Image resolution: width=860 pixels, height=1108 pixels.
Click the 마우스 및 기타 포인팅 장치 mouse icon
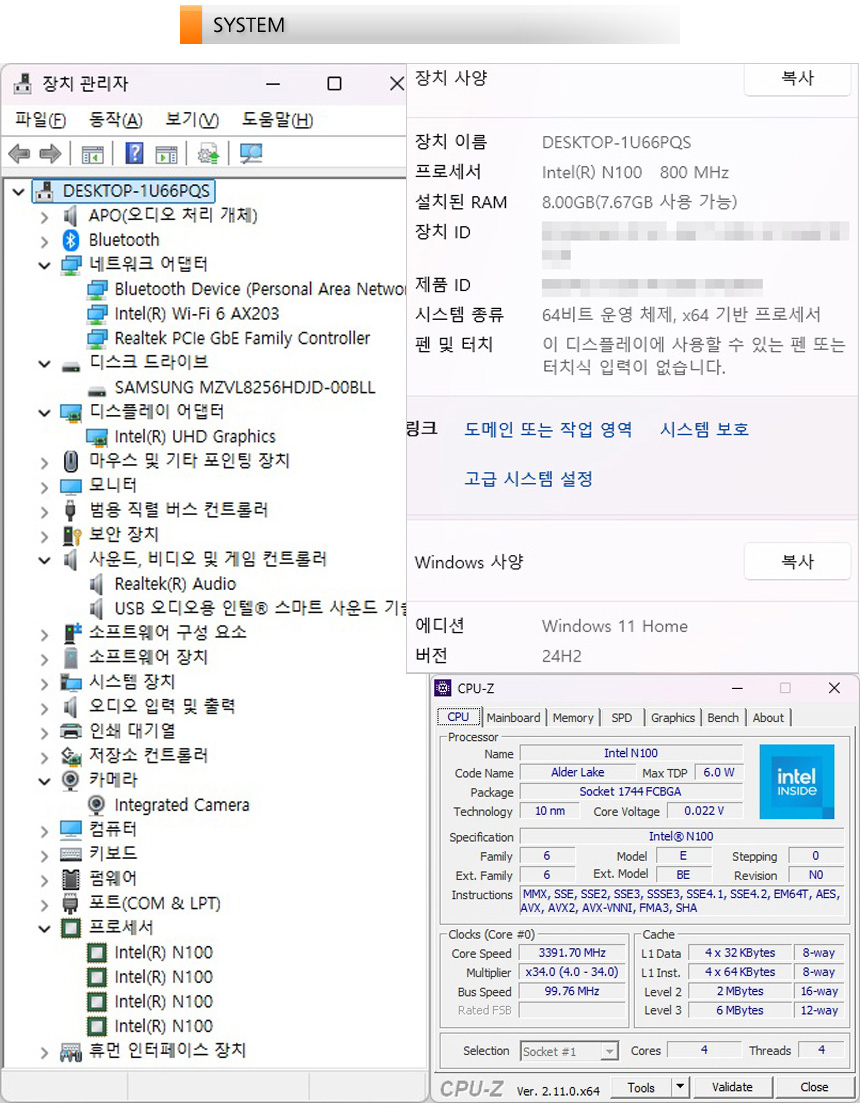pyautogui.click(x=71, y=461)
